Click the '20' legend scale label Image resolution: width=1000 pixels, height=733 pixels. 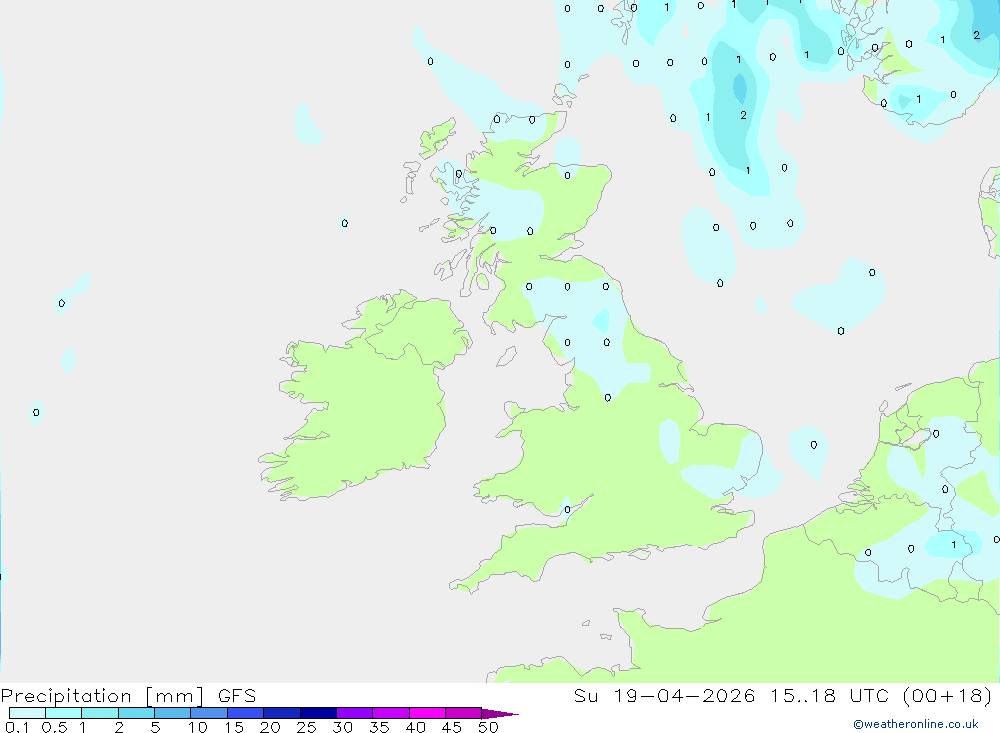click(x=270, y=727)
